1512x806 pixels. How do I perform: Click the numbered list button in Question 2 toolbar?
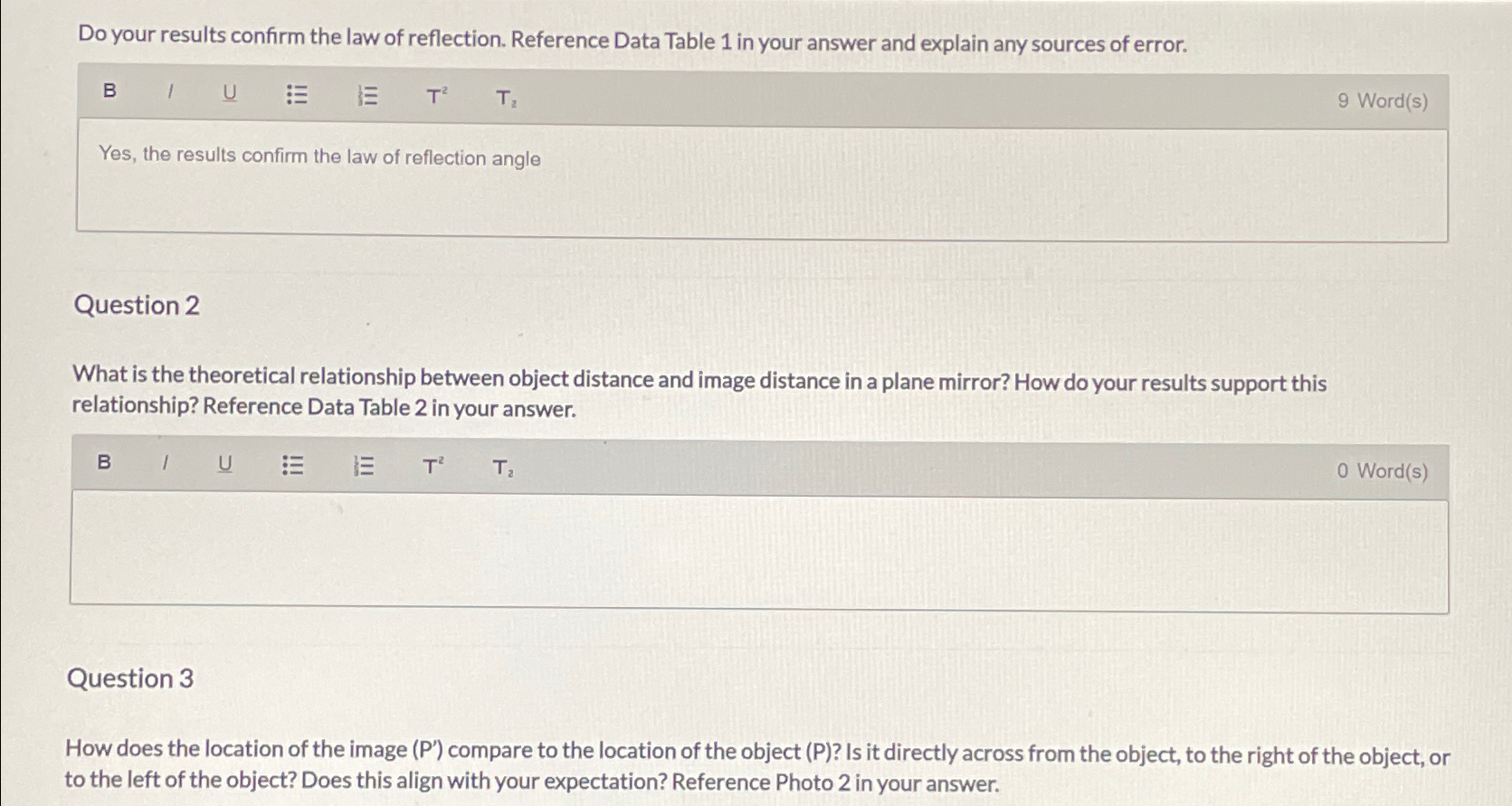pos(364,463)
